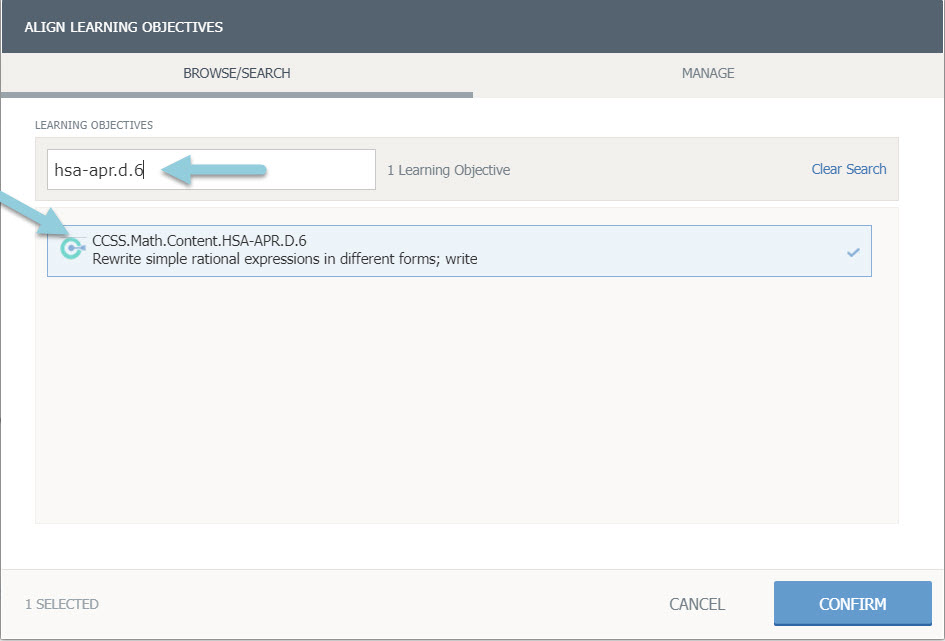945x641 pixels.
Task: Click the 'Rewrite simple rational expressions' description
Action: [285, 260]
